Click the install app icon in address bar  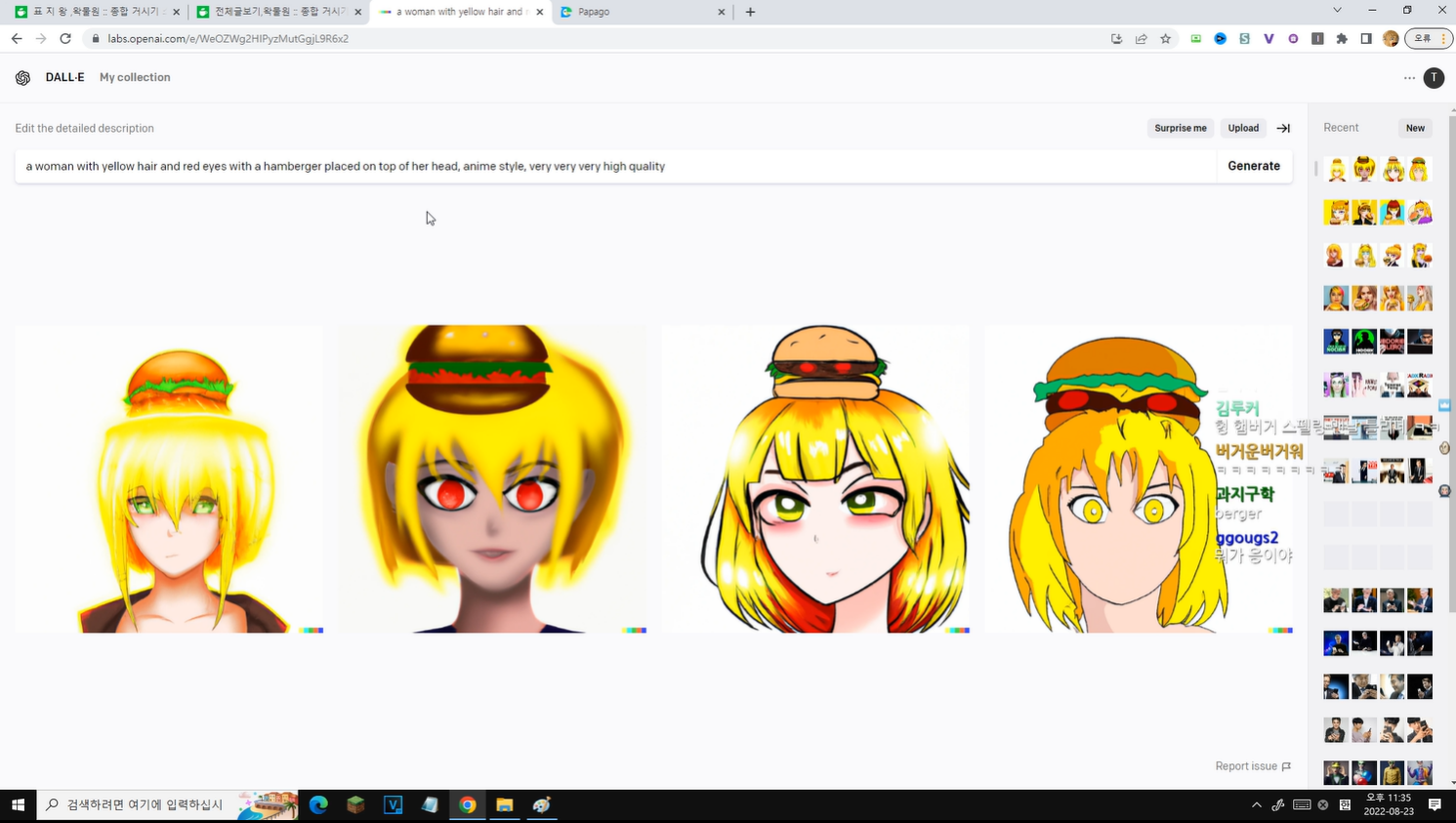point(1116,39)
